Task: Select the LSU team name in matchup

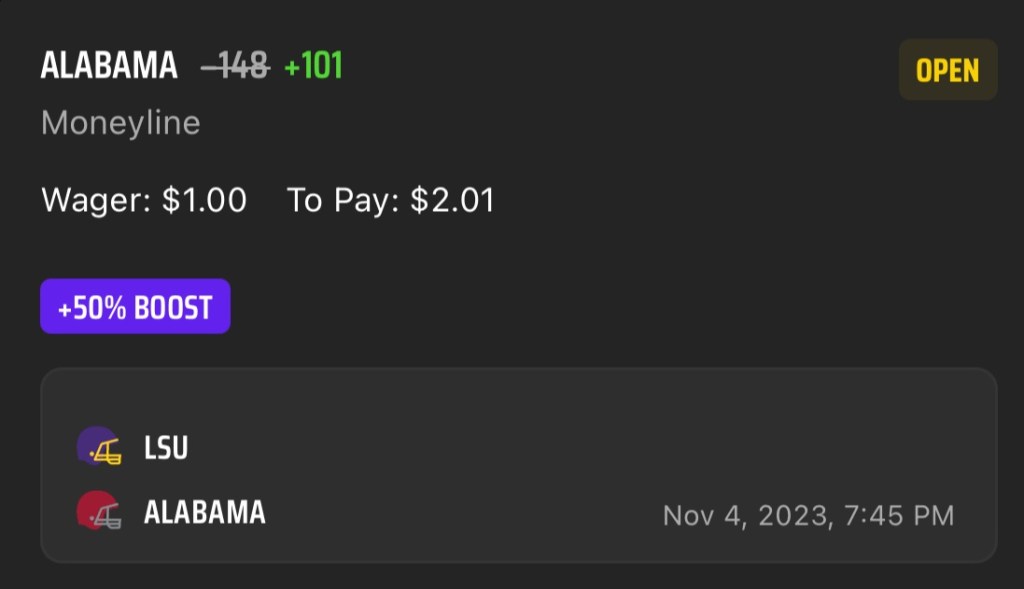Action: [166, 448]
